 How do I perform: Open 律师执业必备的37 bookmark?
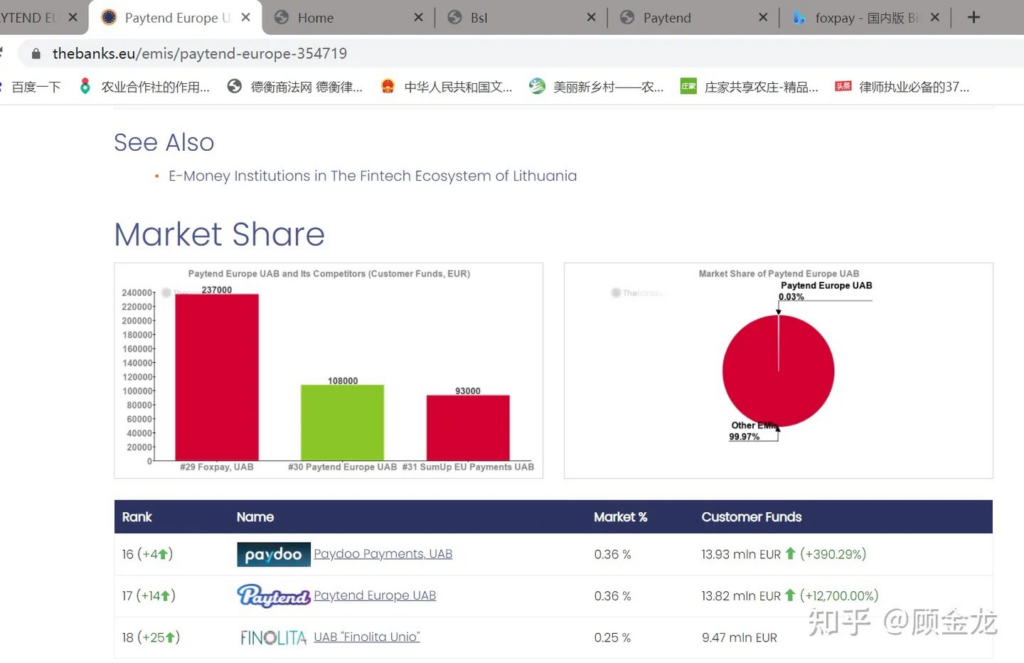tap(902, 87)
